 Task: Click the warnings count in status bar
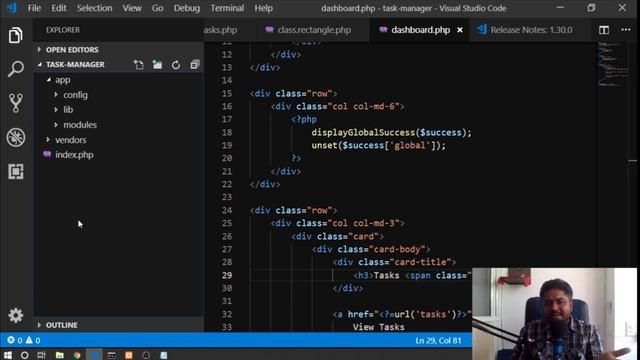[33, 340]
